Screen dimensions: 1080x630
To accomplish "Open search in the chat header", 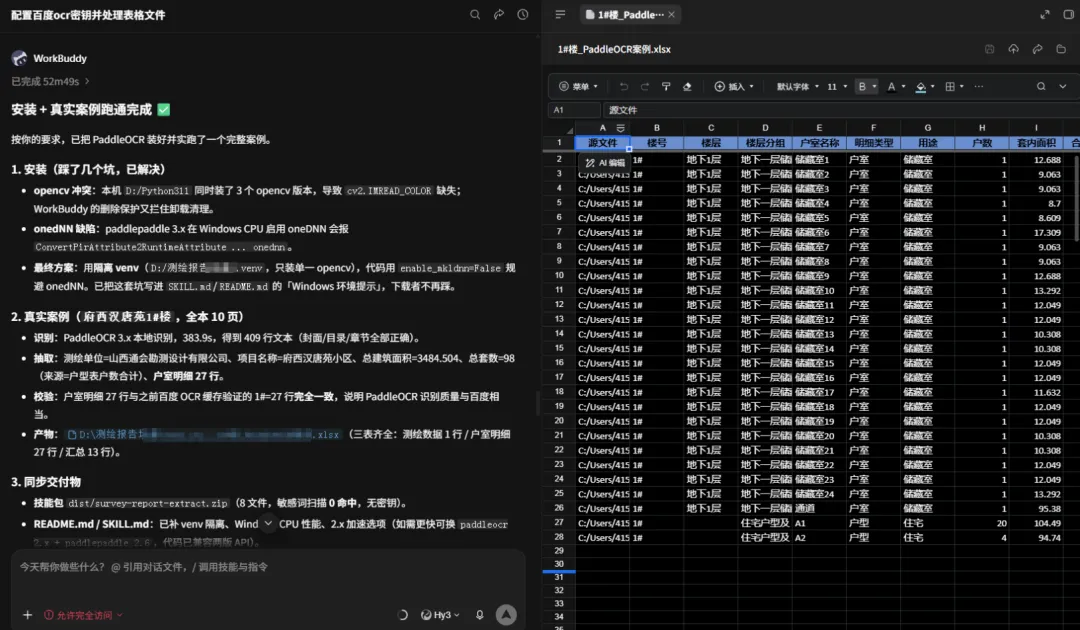I will click(x=475, y=14).
